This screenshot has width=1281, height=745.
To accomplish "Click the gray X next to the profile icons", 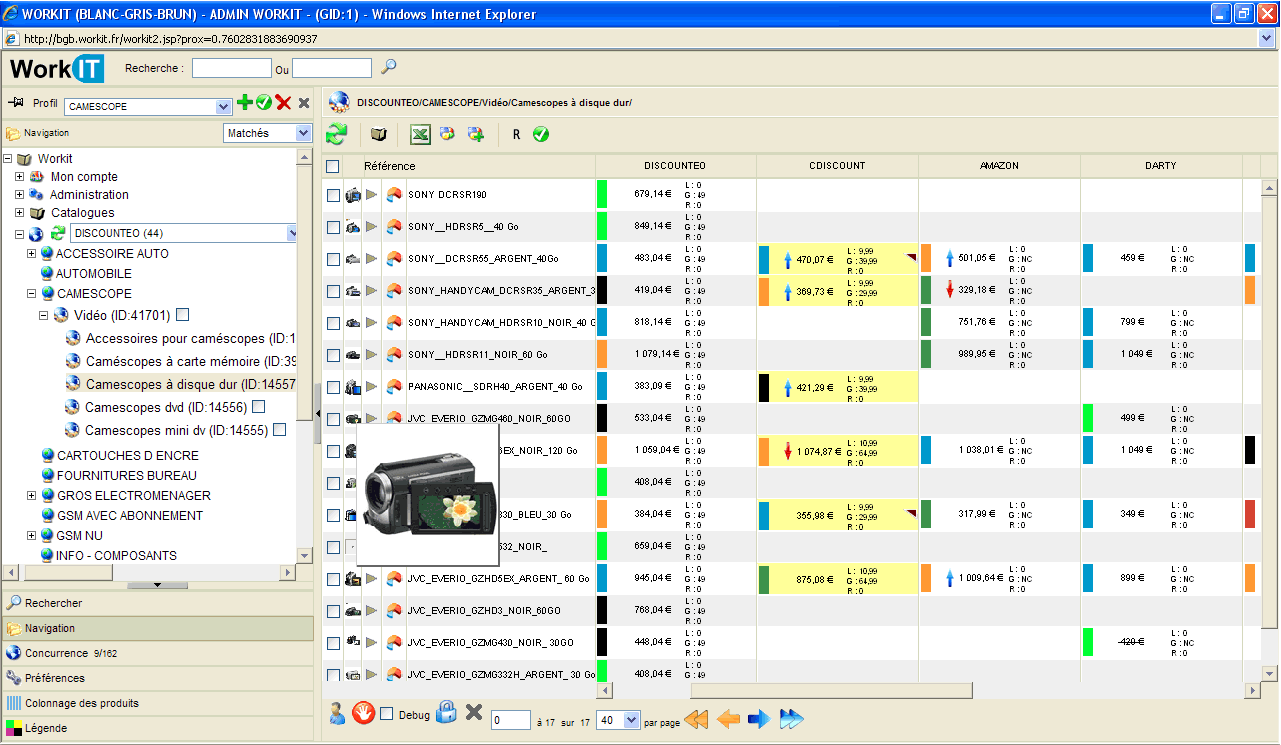I will point(304,103).
